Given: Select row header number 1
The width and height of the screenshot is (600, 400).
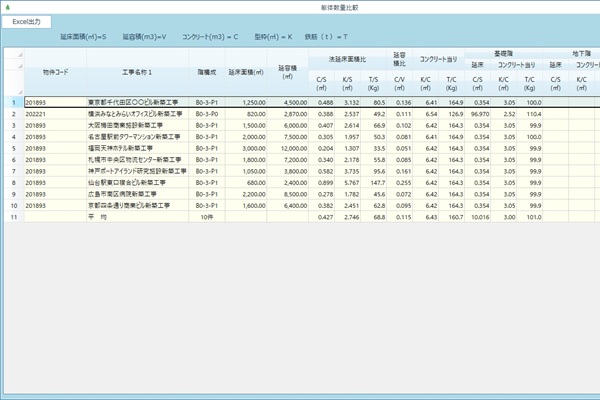Looking at the screenshot, I should point(13,102).
